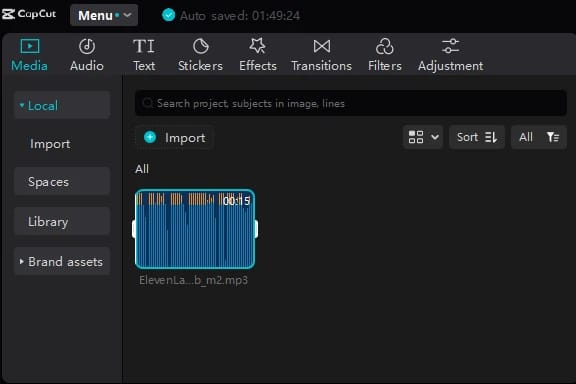Expand the Brand assets section
Image resolution: width=576 pixels, height=384 pixels.
click(62, 262)
